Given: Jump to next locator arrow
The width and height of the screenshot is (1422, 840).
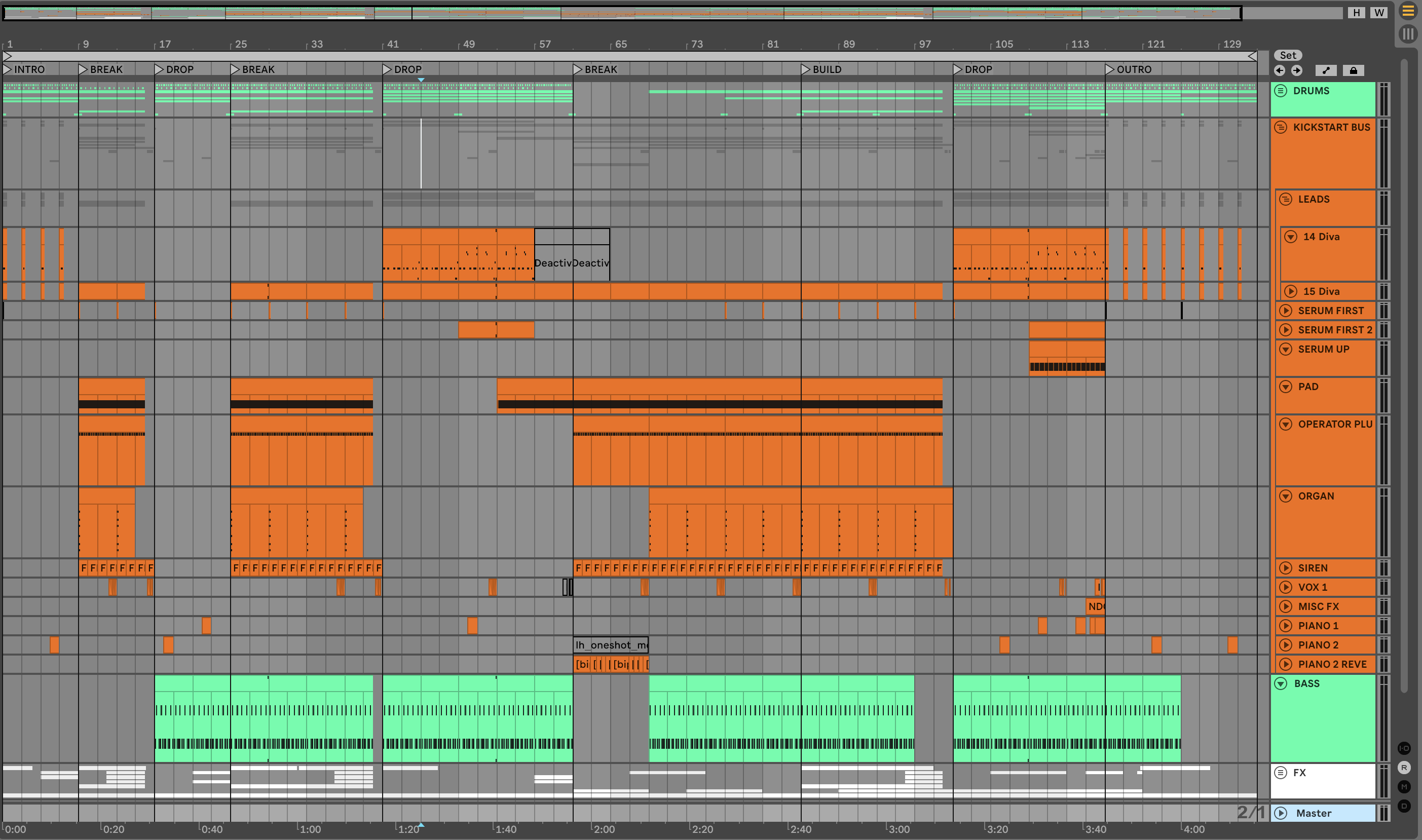Looking at the screenshot, I should point(1297,70).
